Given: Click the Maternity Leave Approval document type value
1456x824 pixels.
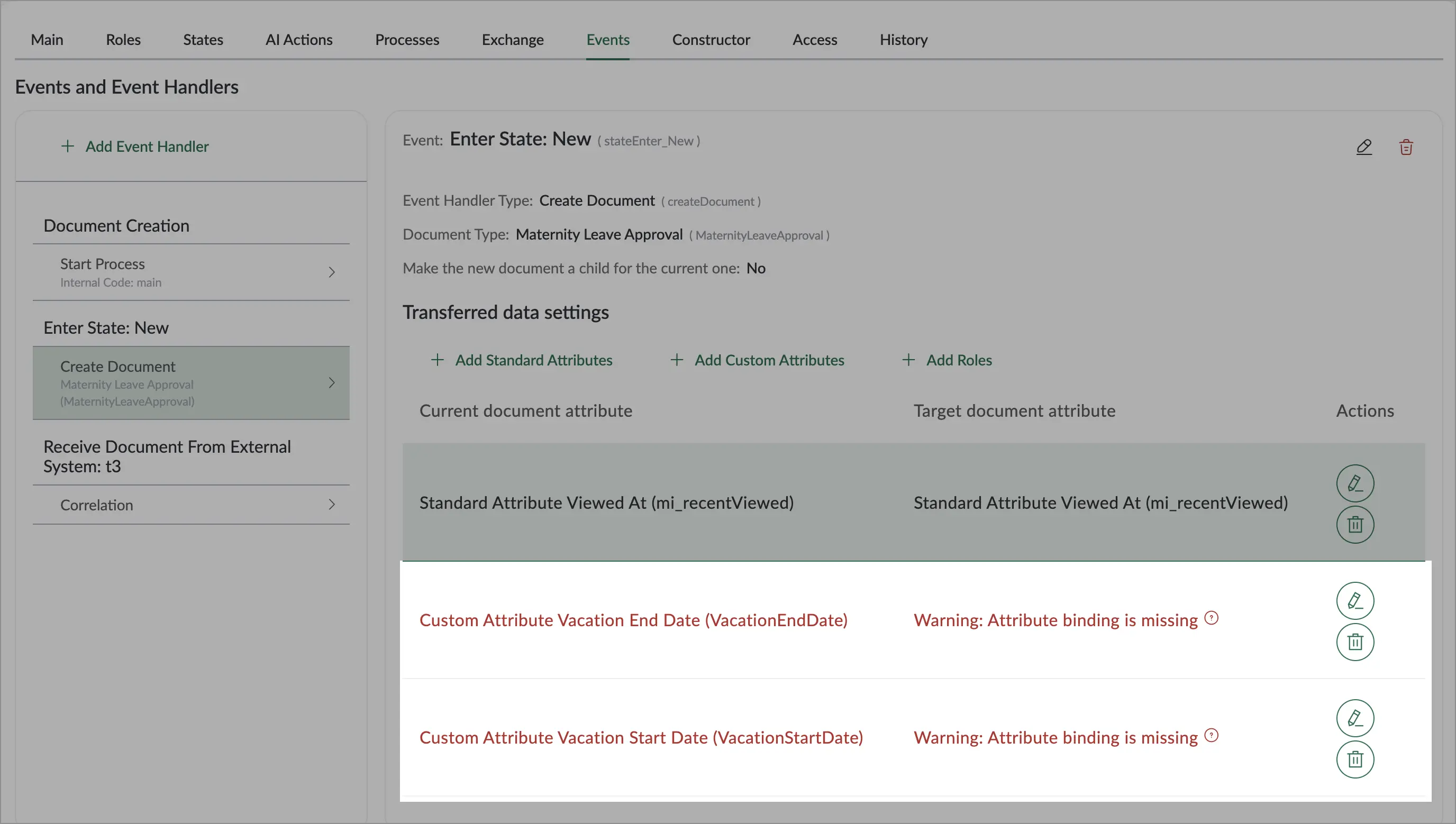Looking at the screenshot, I should pos(599,234).
